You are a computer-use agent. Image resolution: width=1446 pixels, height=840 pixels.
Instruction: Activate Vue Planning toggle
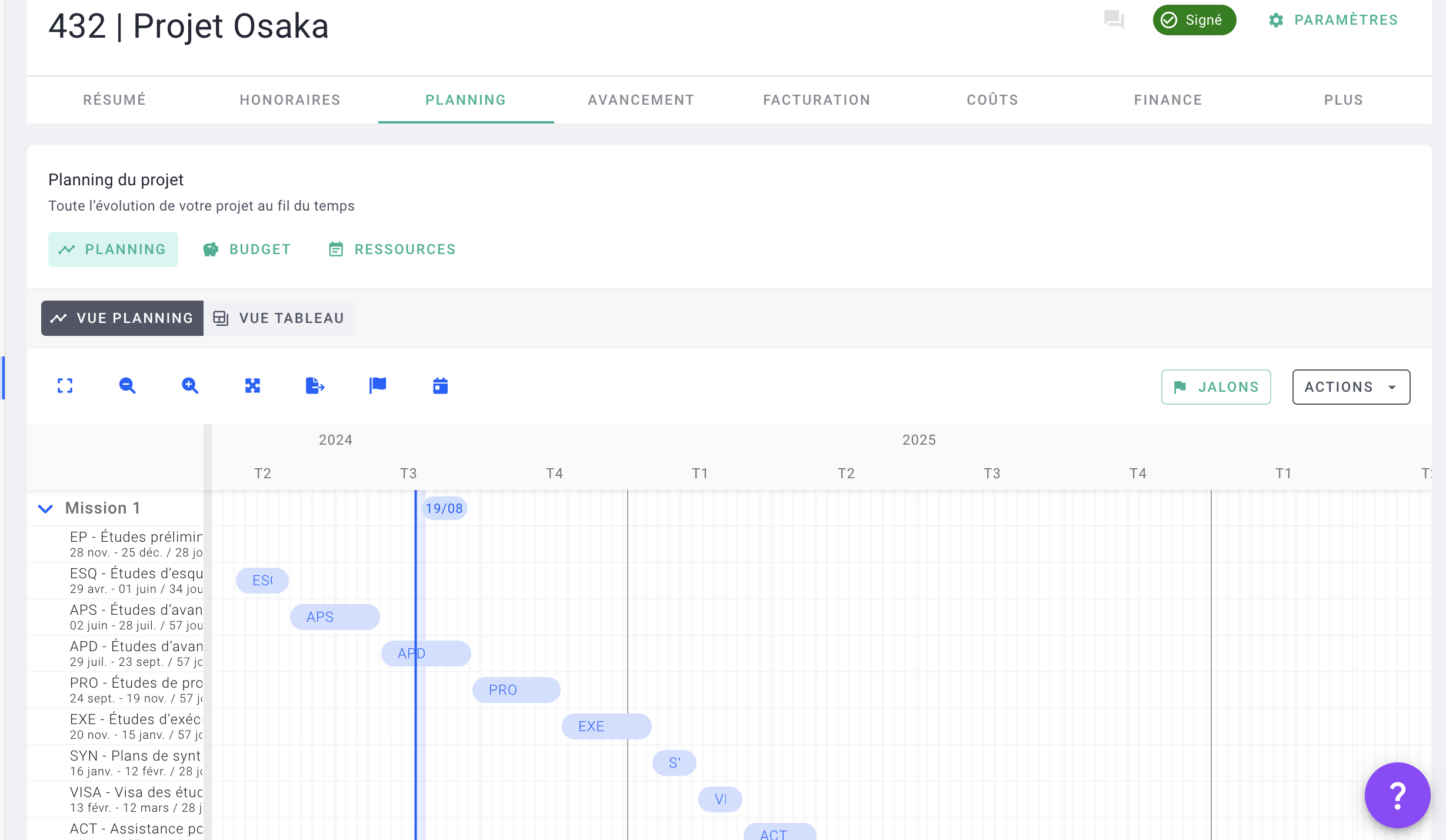[x=122, y=318]
